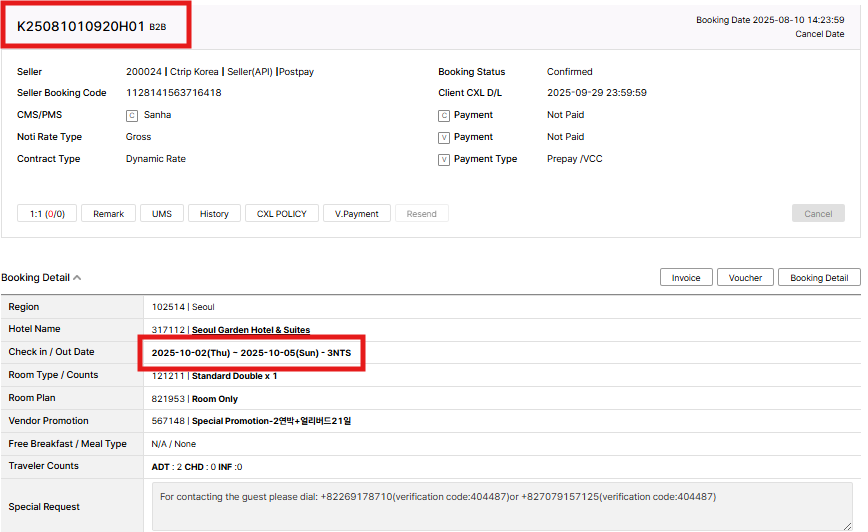Click the Resend button
The image size is (868, 532).
tap(421, 213)
